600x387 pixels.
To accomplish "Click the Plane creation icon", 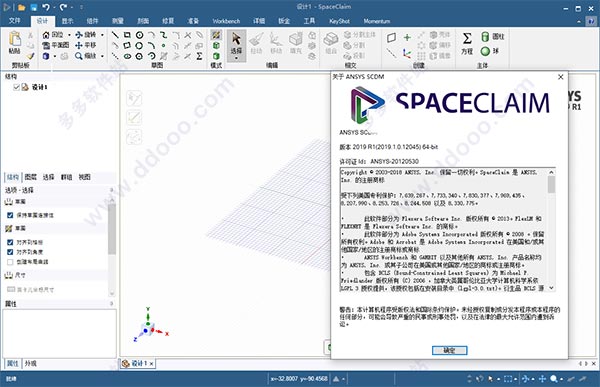I will pyautogui.click(x=391, y=38).
